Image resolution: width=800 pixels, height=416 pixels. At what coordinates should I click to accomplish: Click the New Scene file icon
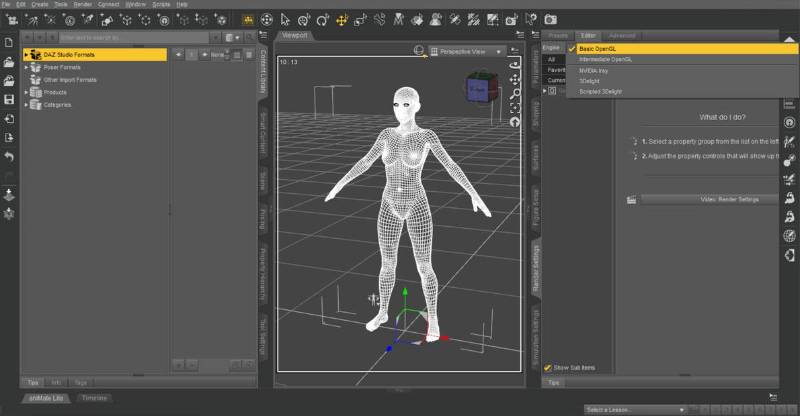(9, 43)
